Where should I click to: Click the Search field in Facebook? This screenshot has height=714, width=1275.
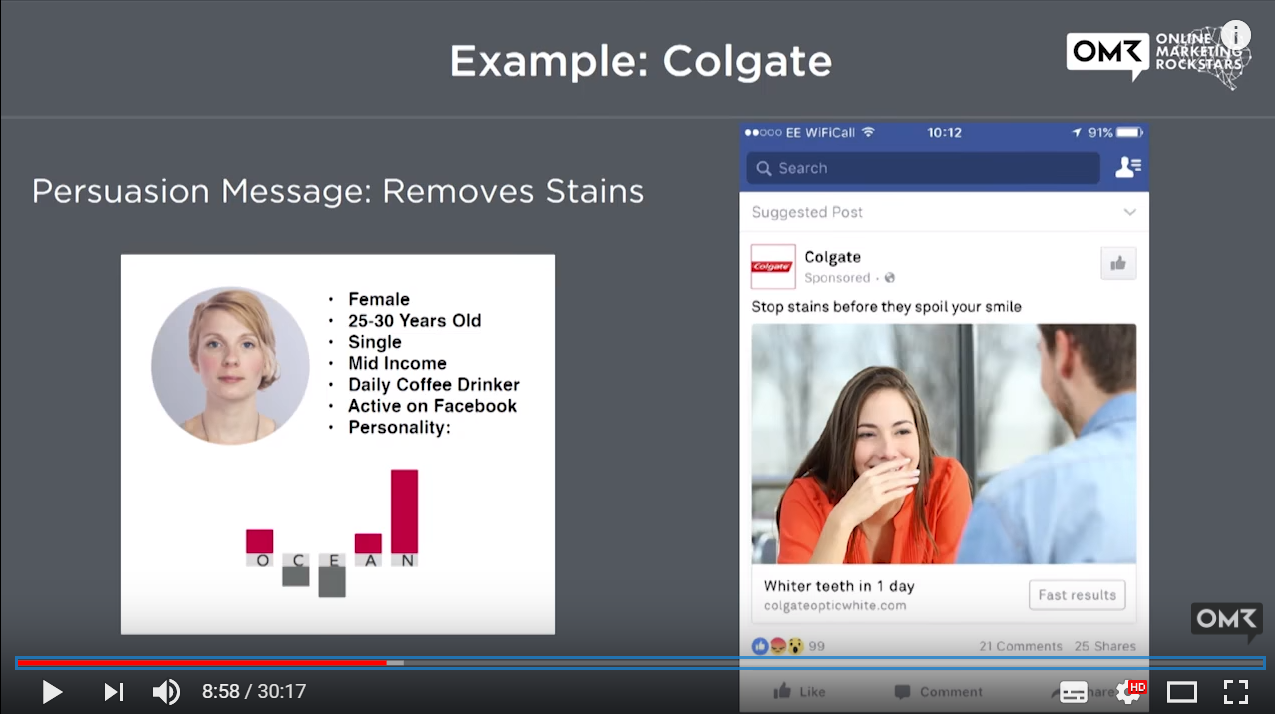coord(923,168)
